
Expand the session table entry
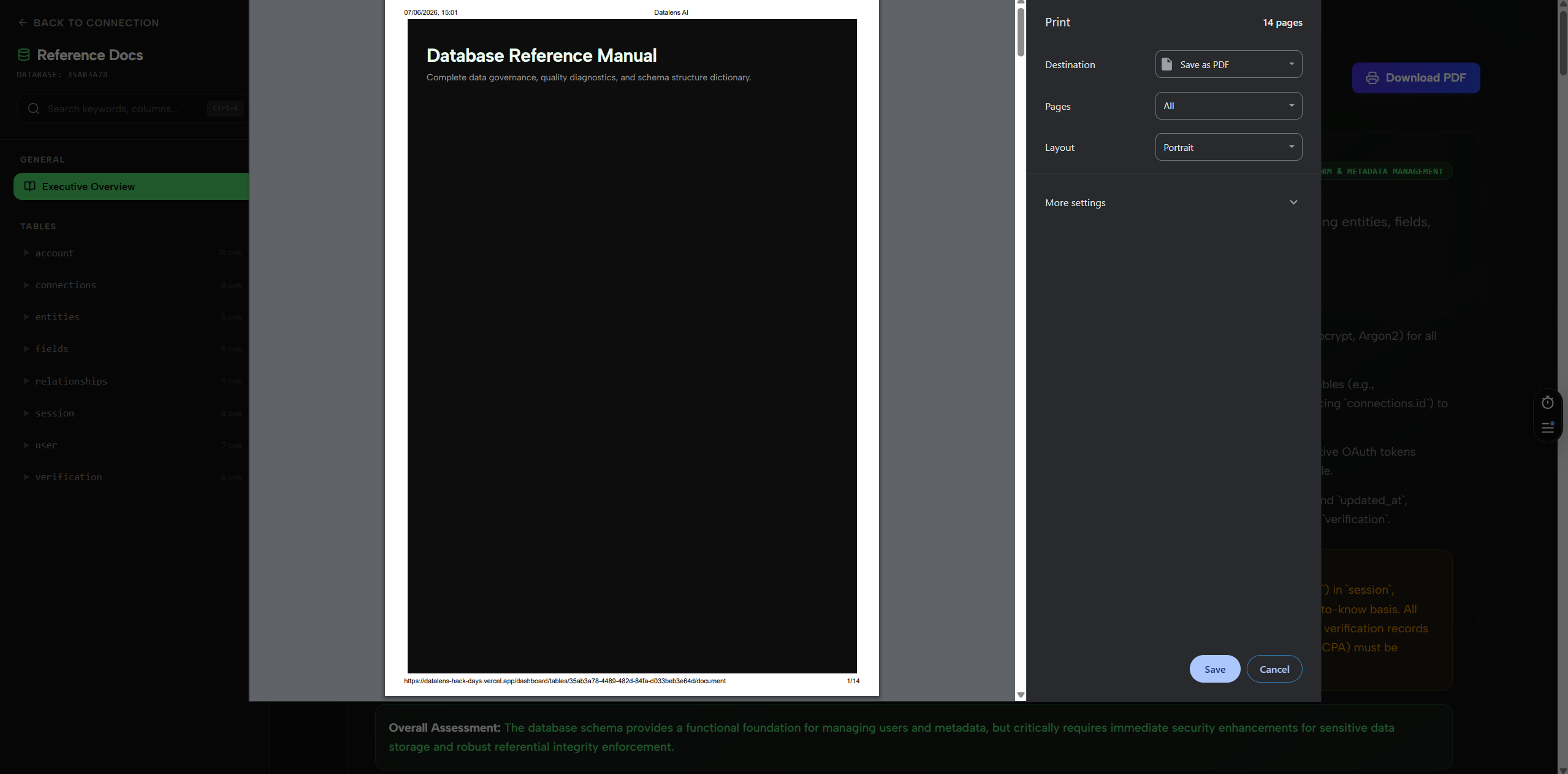131,413
